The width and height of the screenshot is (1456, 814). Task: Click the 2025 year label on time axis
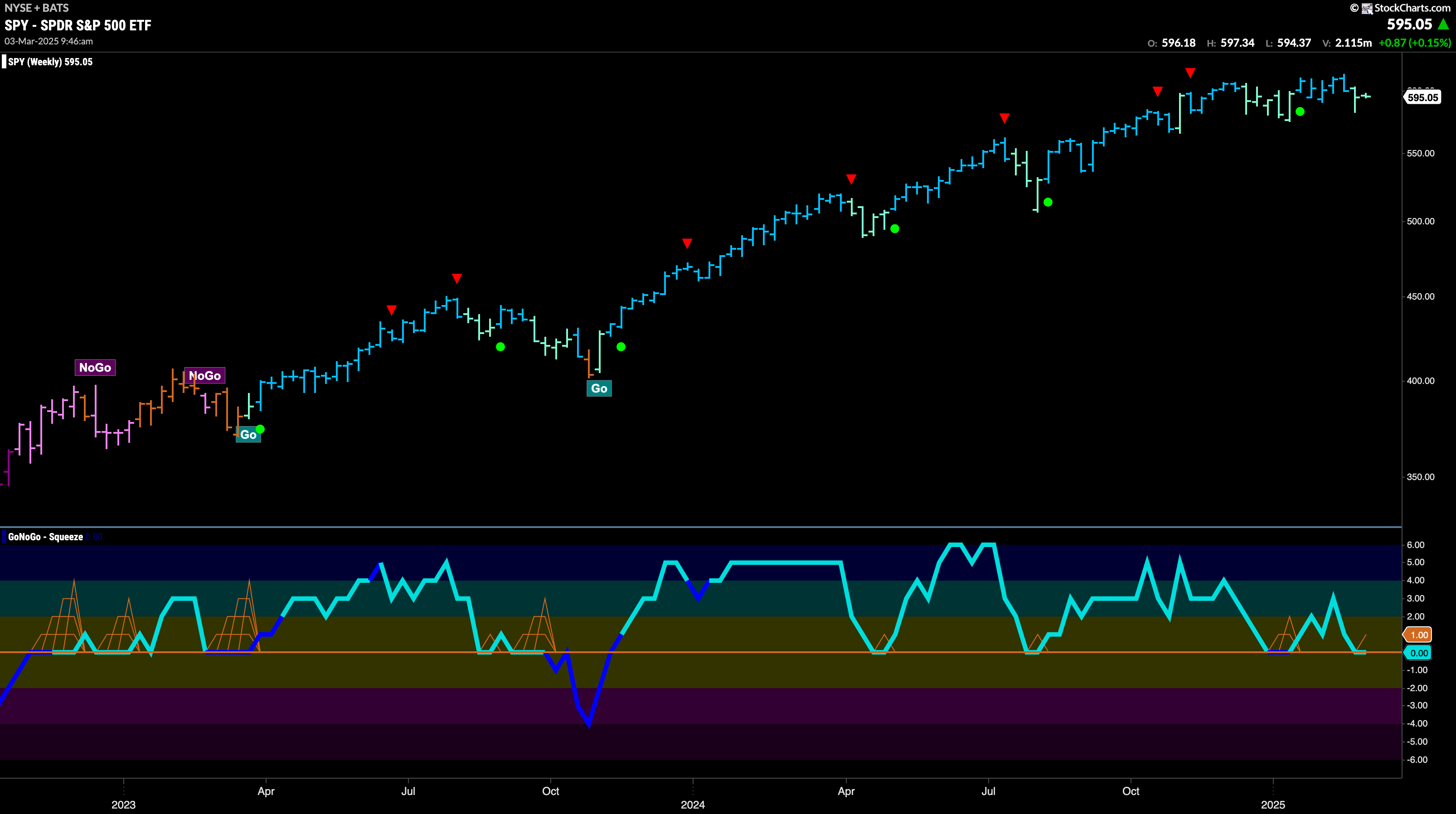(1273, 805)
